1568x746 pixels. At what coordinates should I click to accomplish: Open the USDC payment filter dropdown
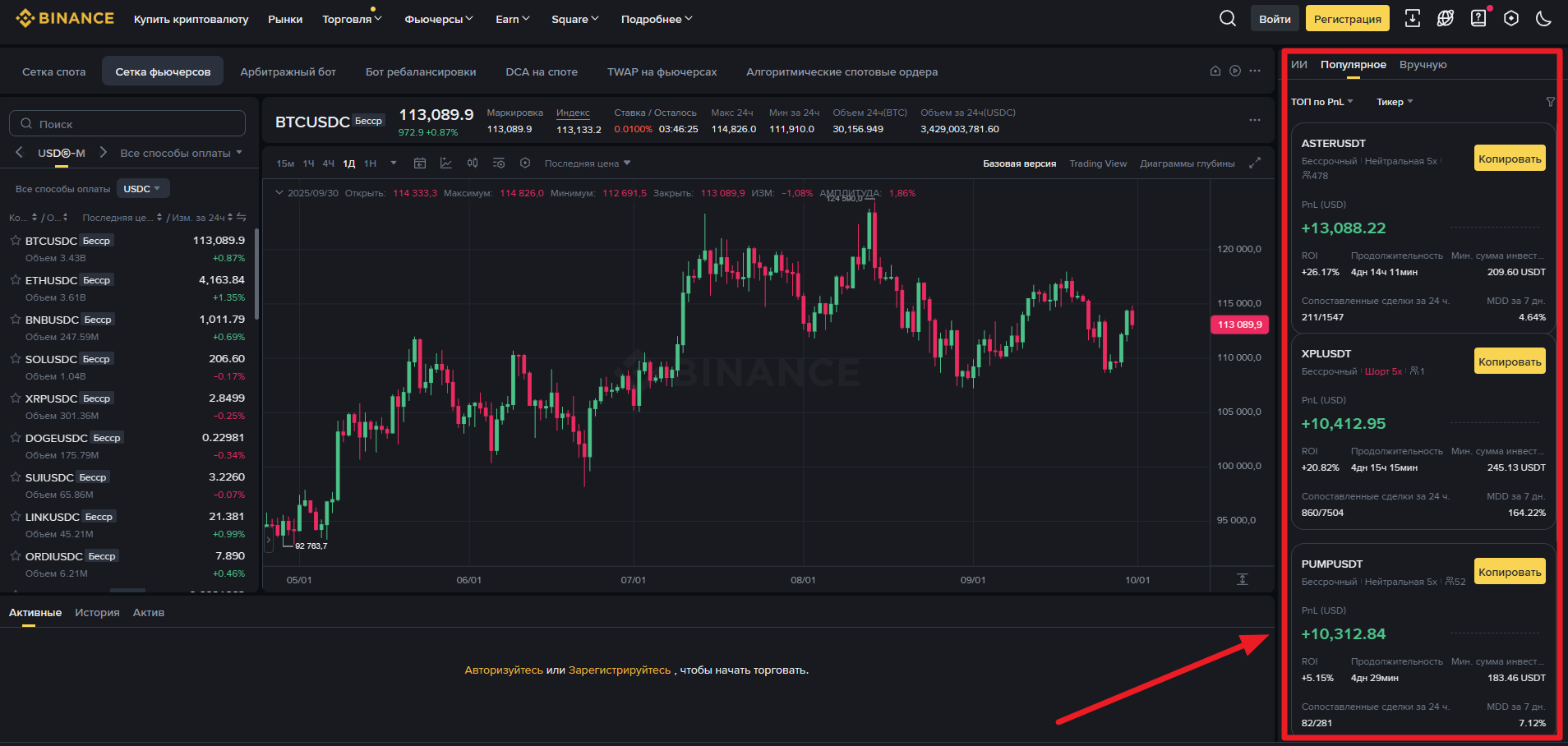pos(142,189)
